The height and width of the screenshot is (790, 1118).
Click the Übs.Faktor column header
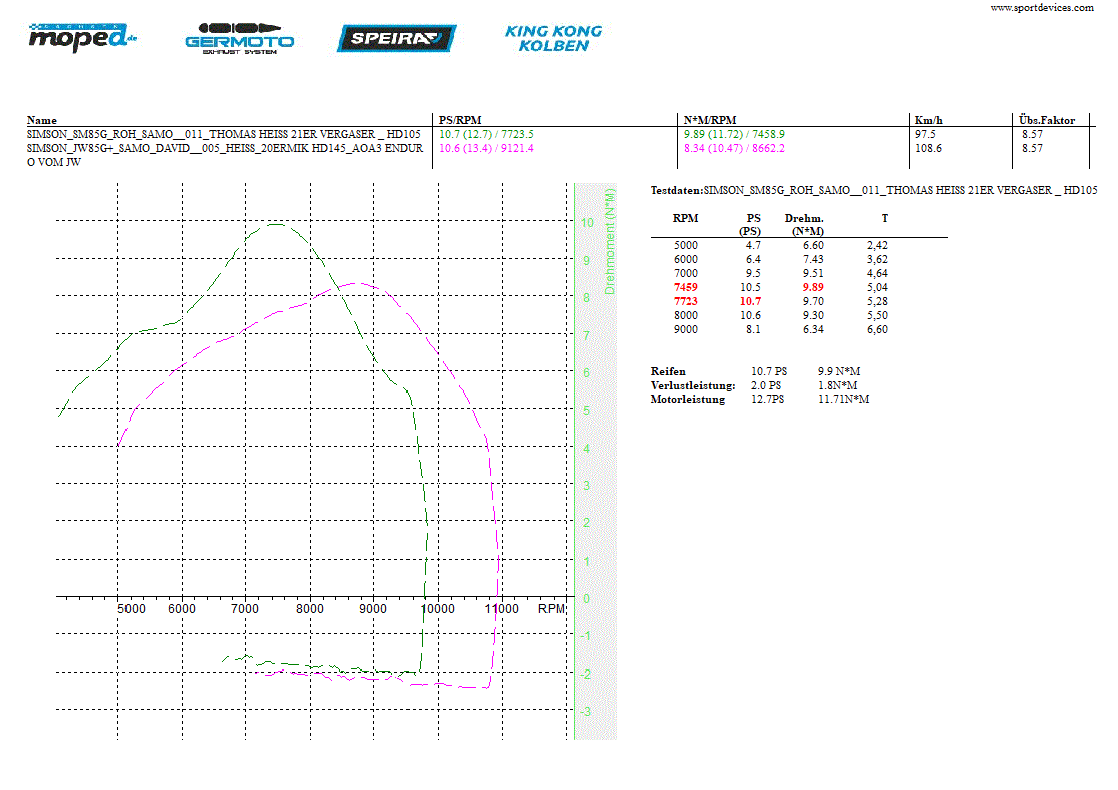[1047, 120]
